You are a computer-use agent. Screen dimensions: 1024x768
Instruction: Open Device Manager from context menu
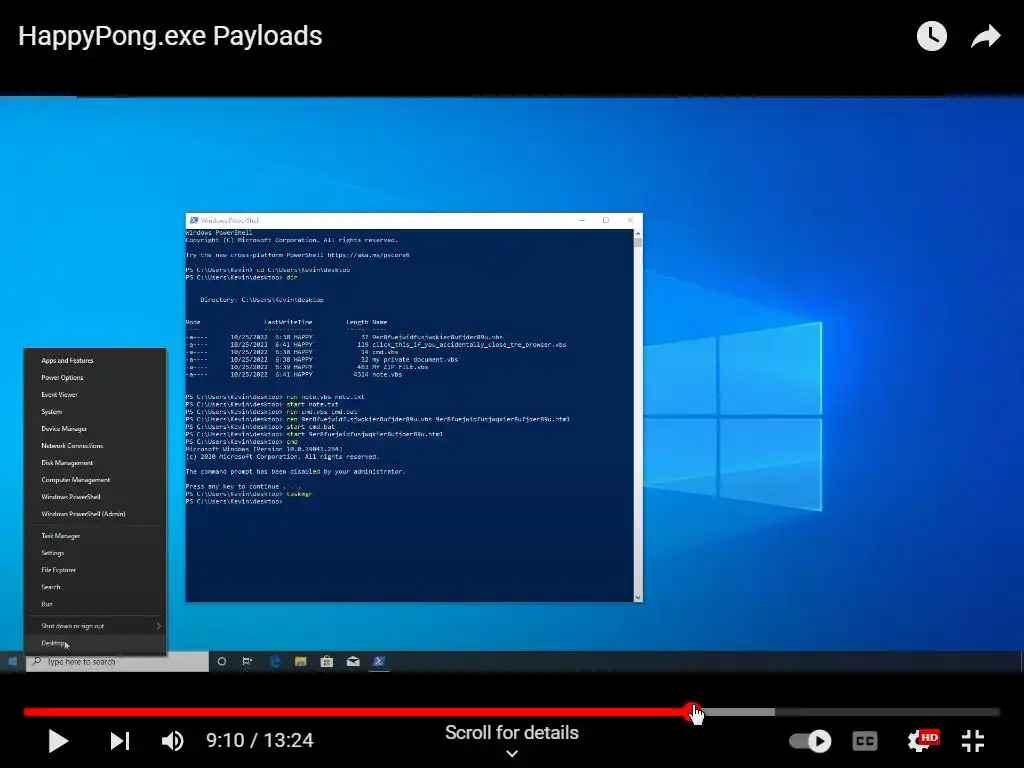pos(95,428)
